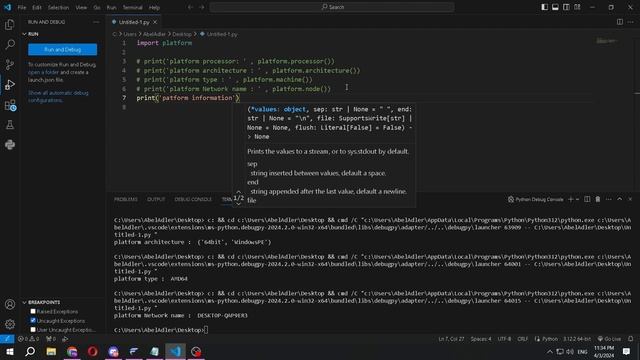
Task: Go forward with navigation arrow
Action: tap(201, 7)
